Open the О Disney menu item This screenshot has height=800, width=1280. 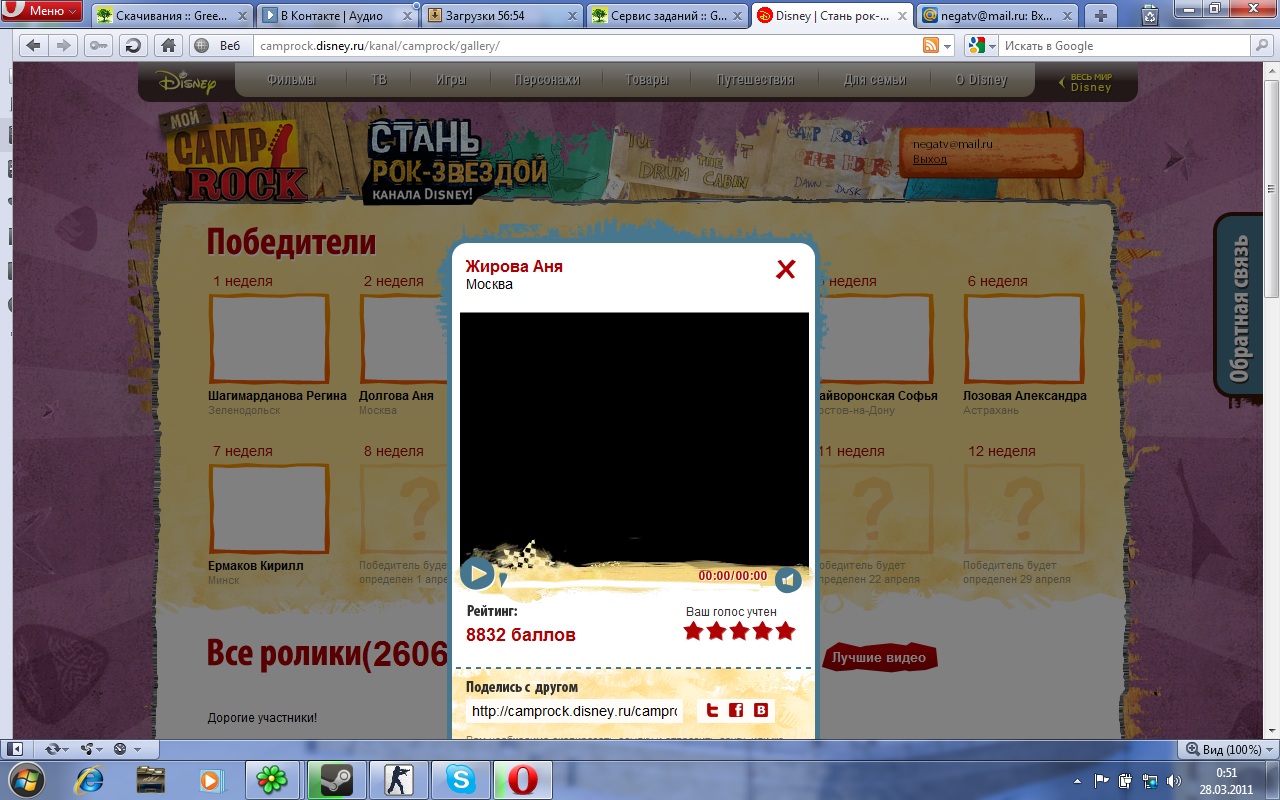(981, 80)
